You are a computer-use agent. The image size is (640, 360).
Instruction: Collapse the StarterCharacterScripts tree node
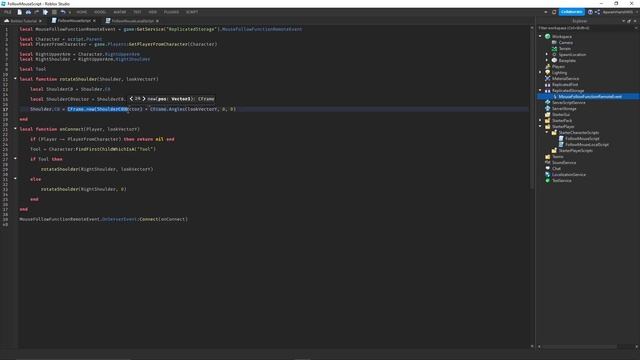pos(547,132)
